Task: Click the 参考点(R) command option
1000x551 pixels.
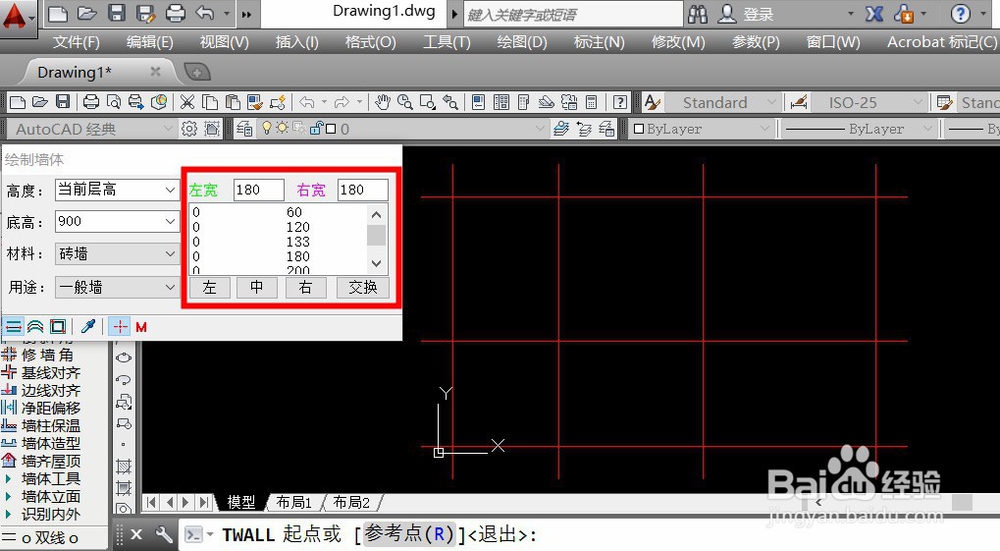Action: click(408, 534)
